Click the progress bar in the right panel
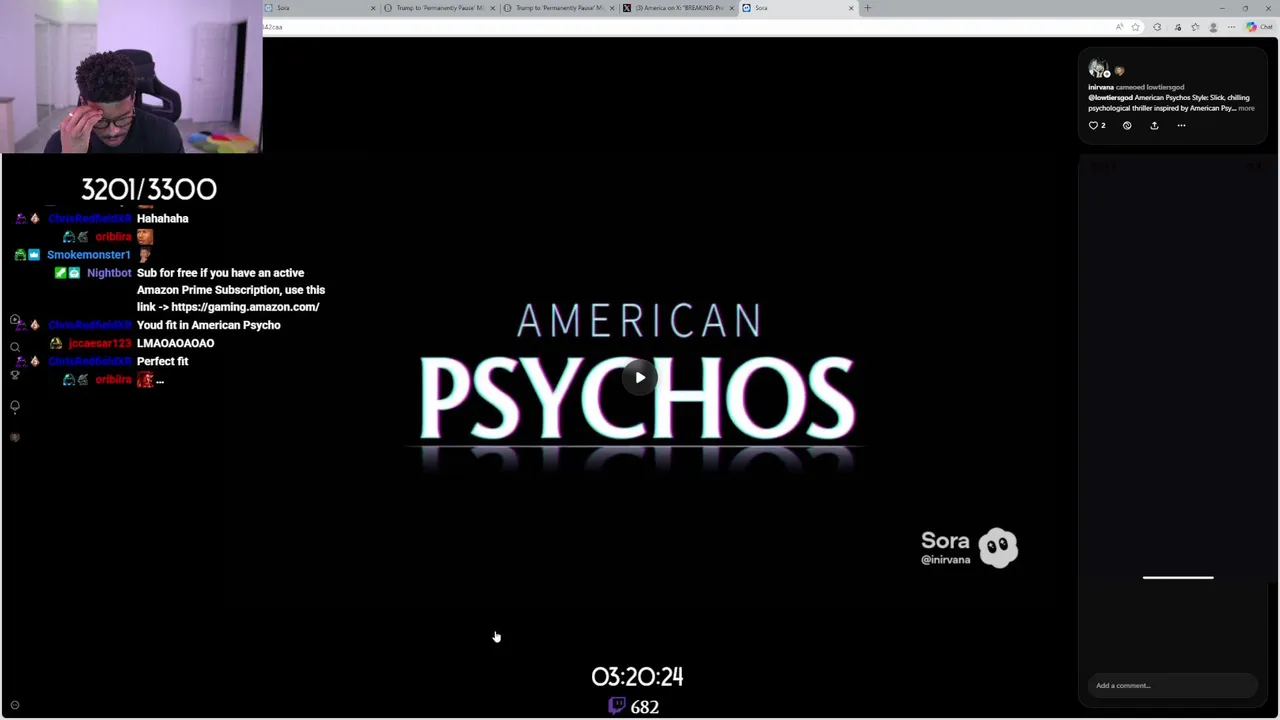The width and height of the screenshot is (1280, 720). 1178,577
